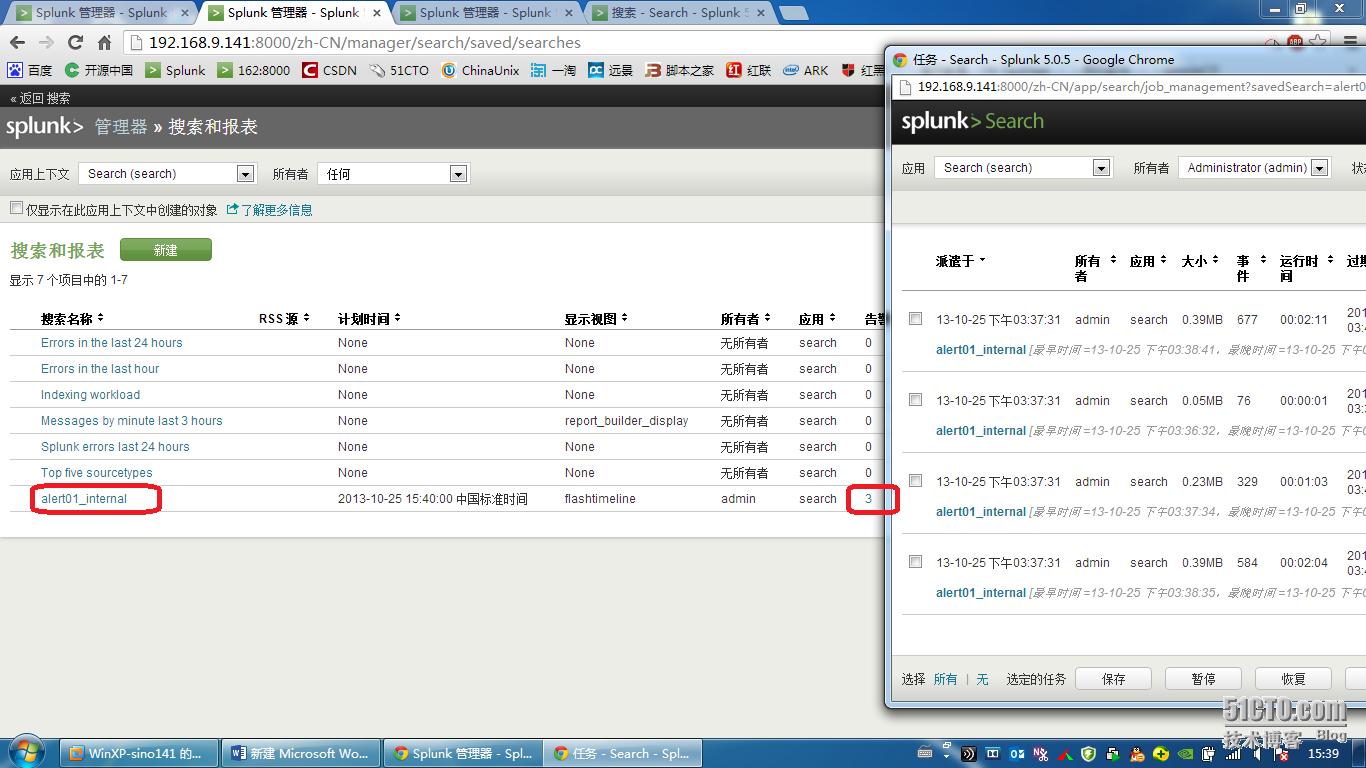Check the job row with 329 events

(x=915, y=480)
